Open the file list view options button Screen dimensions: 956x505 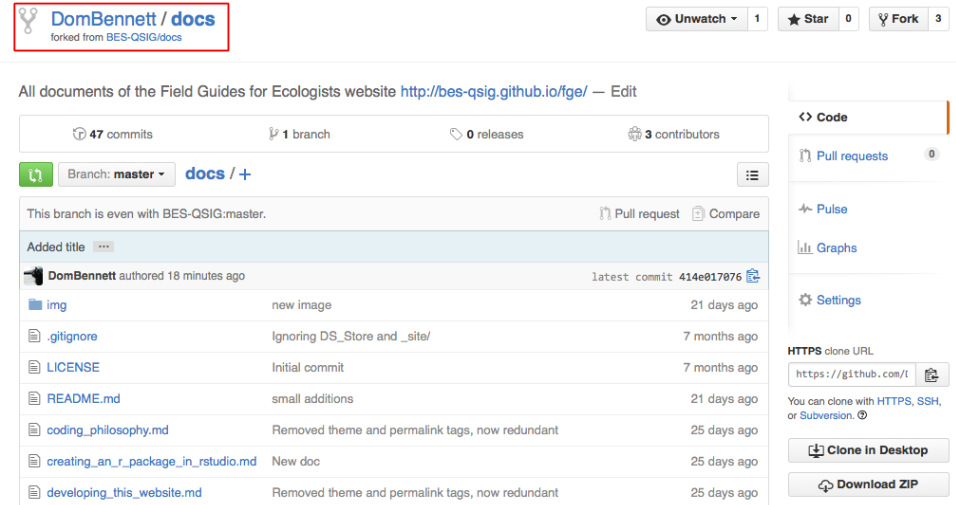pos(752,175)
